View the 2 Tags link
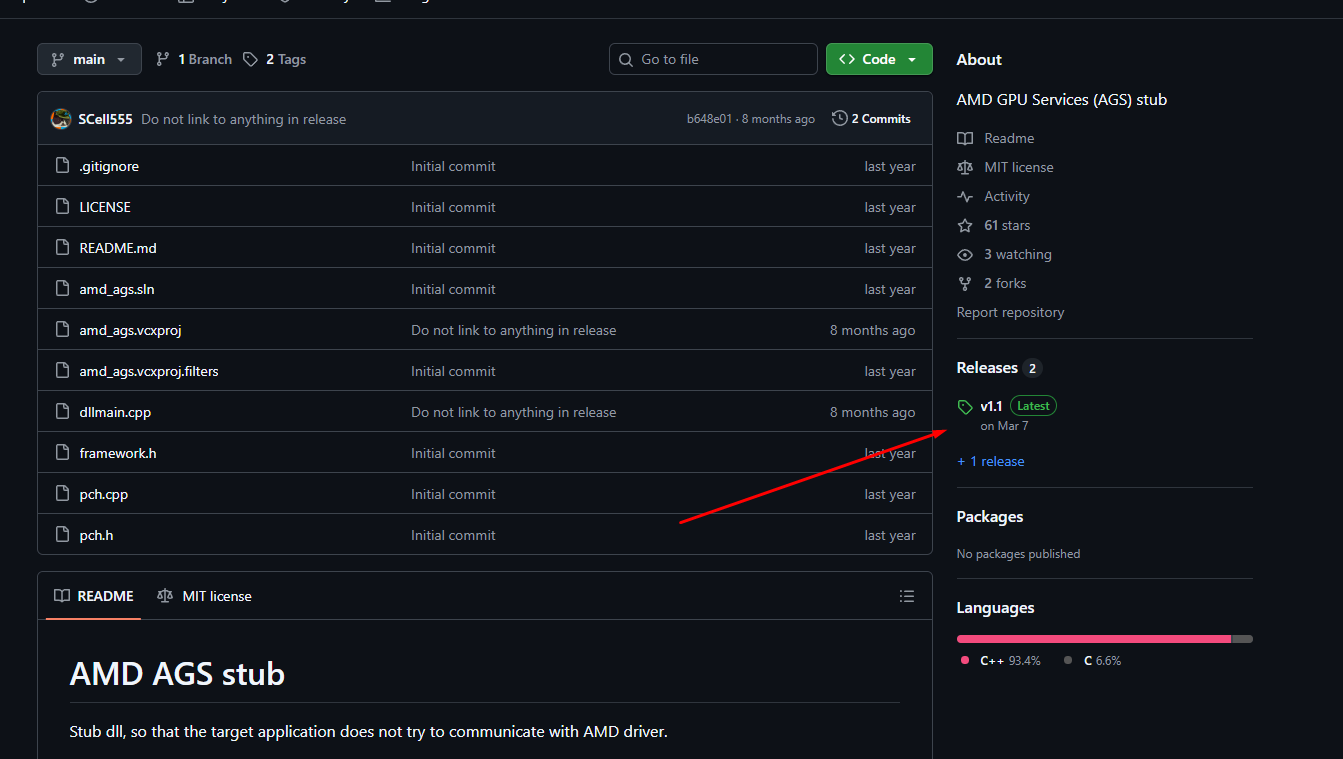The height and width of the screenshot is (759, 1343). coord(274,59)
